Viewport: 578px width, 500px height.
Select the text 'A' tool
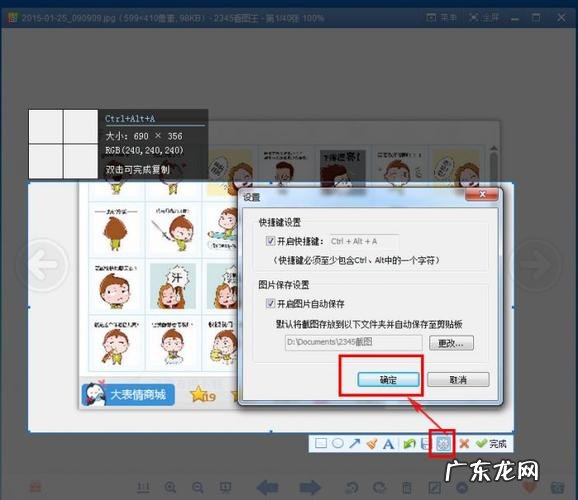point(388,444)
